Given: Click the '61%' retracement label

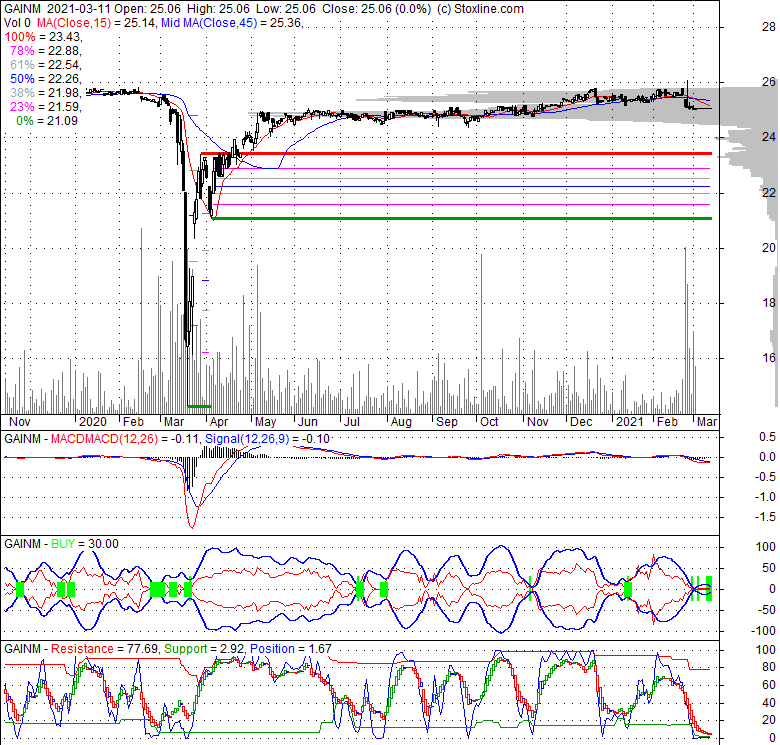Looking at the screenshot, I should (x=22, y=65).
